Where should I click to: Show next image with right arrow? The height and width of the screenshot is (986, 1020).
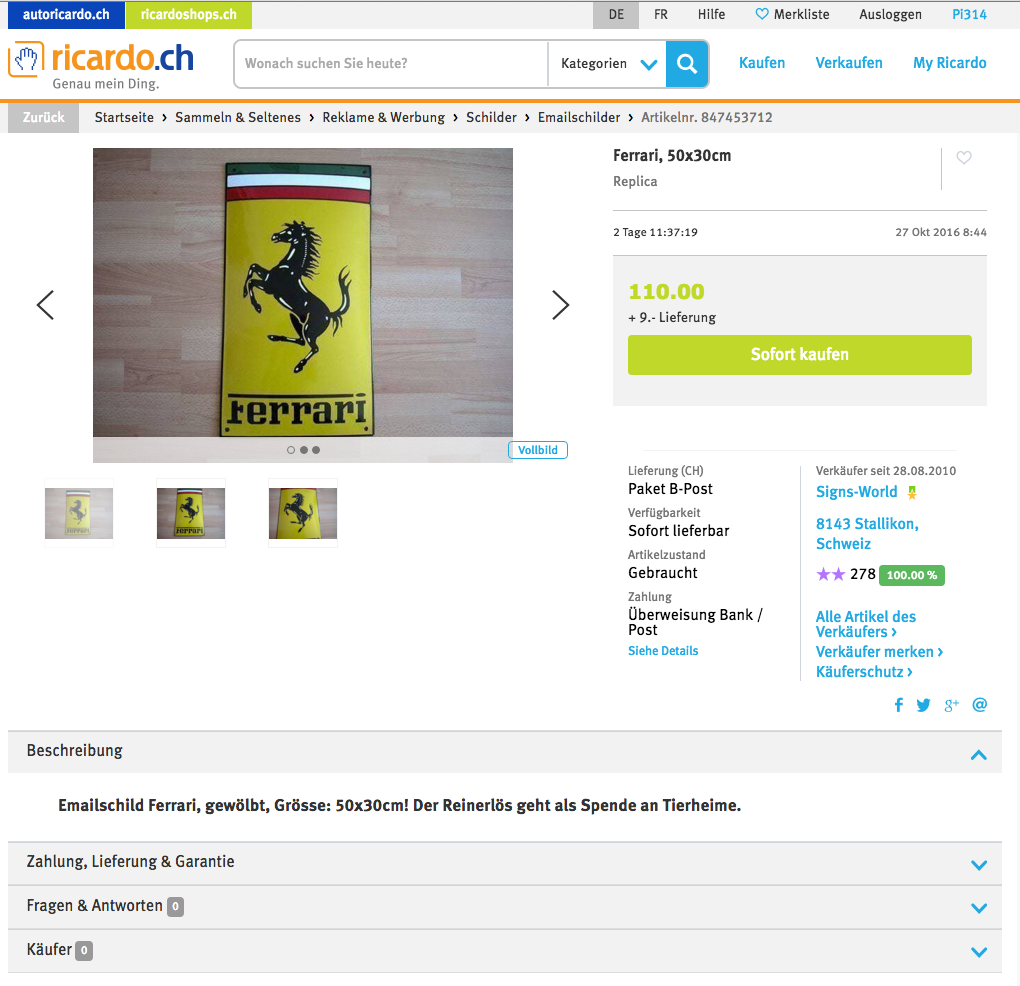pos(560,305)
